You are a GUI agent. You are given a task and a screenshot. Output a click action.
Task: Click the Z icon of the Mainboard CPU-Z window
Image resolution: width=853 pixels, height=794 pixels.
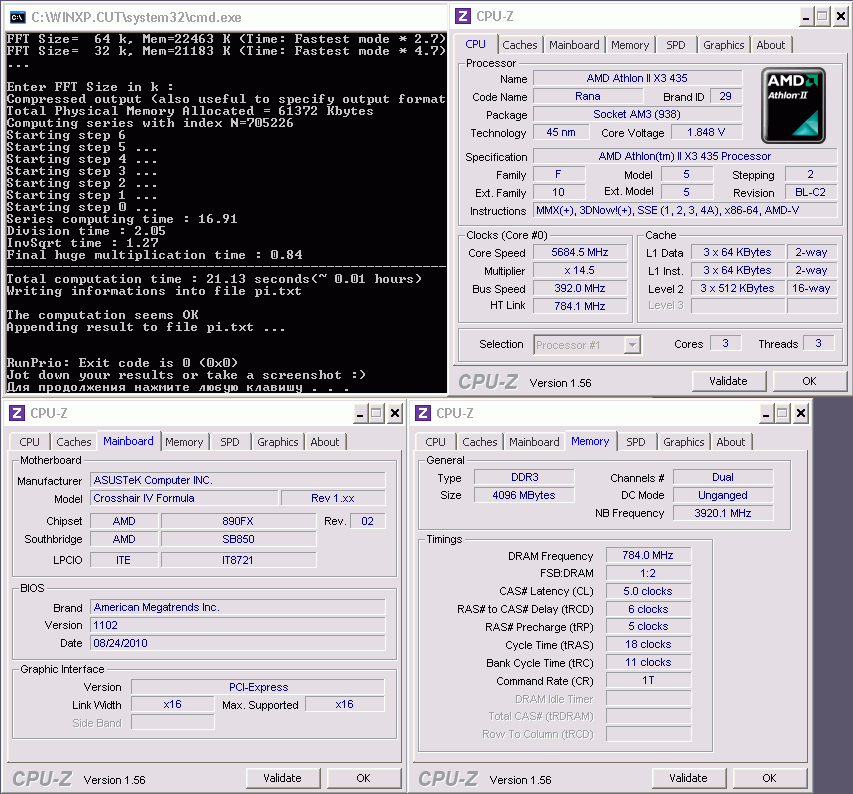click(17, 413)
